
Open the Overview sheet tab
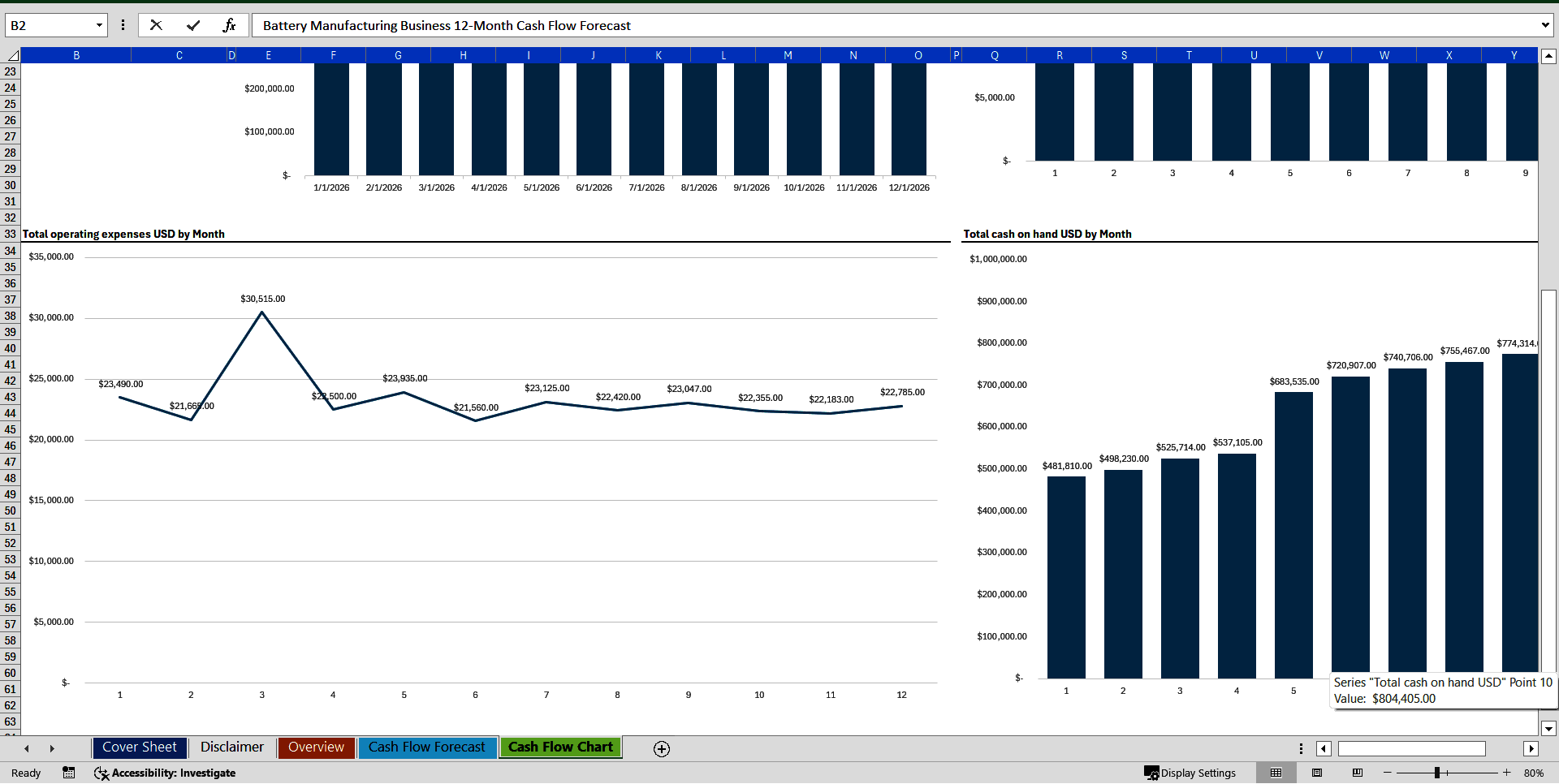[315, 747]
